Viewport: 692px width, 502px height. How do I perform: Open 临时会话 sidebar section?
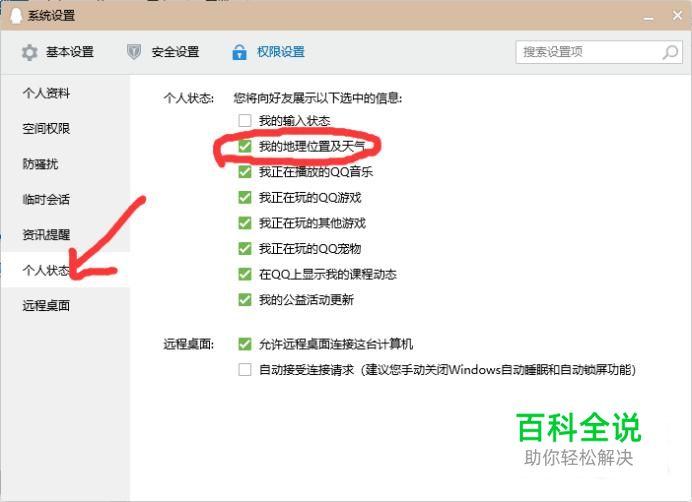(65, 199)
